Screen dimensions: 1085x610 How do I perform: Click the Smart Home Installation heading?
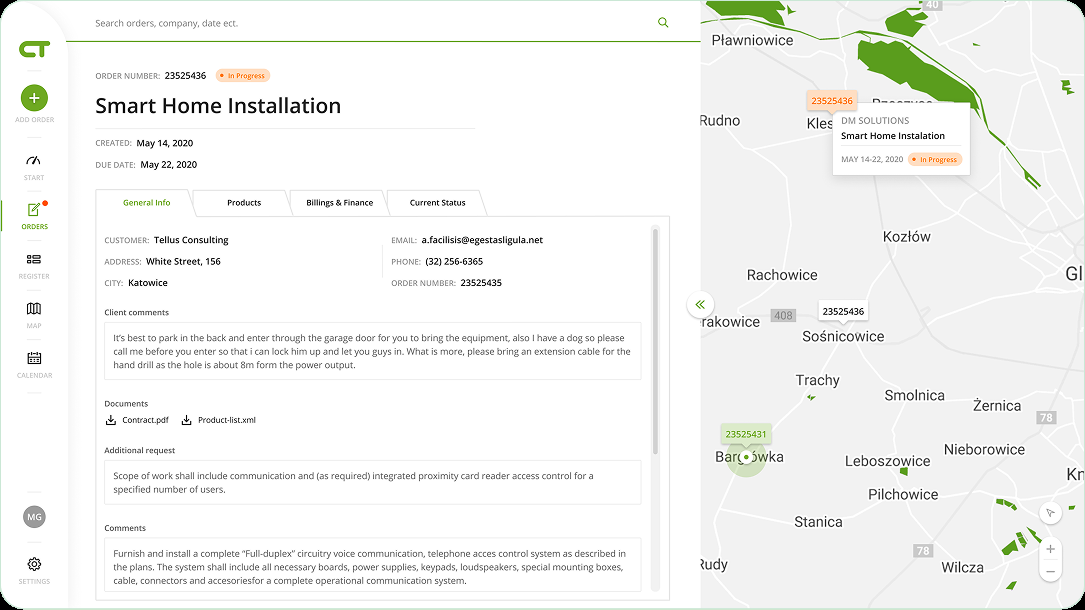click(x=218, y=106)
